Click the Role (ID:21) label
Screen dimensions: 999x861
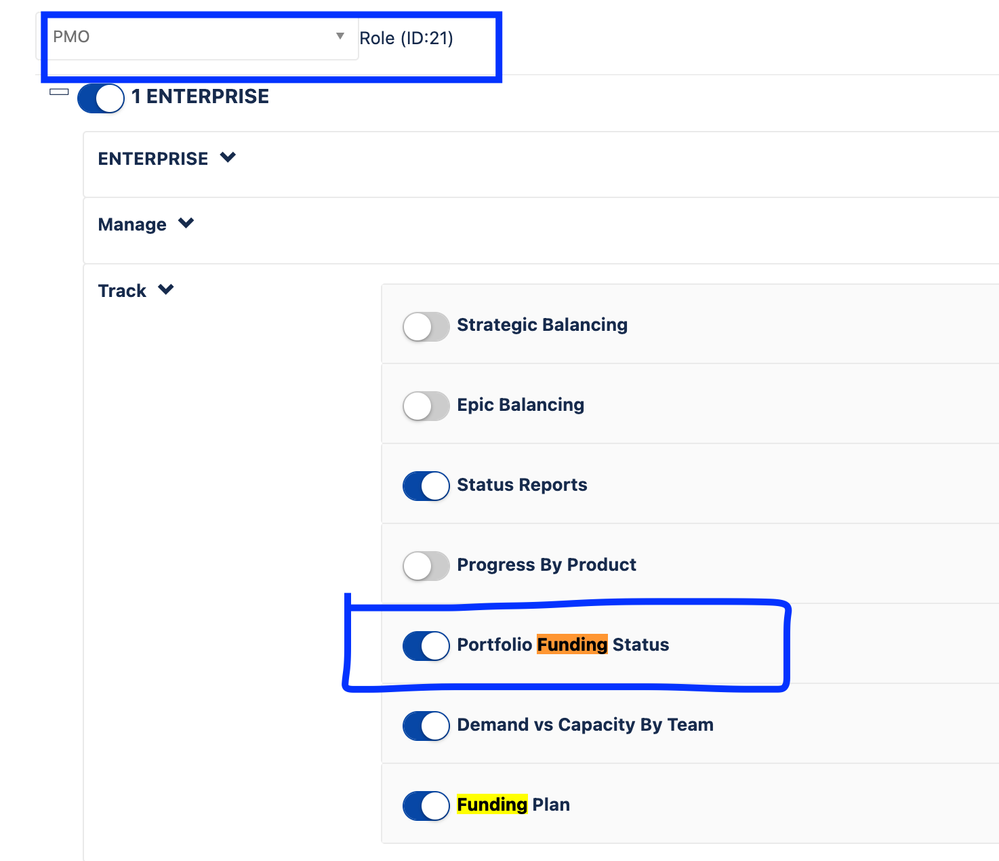click(406, 38)
